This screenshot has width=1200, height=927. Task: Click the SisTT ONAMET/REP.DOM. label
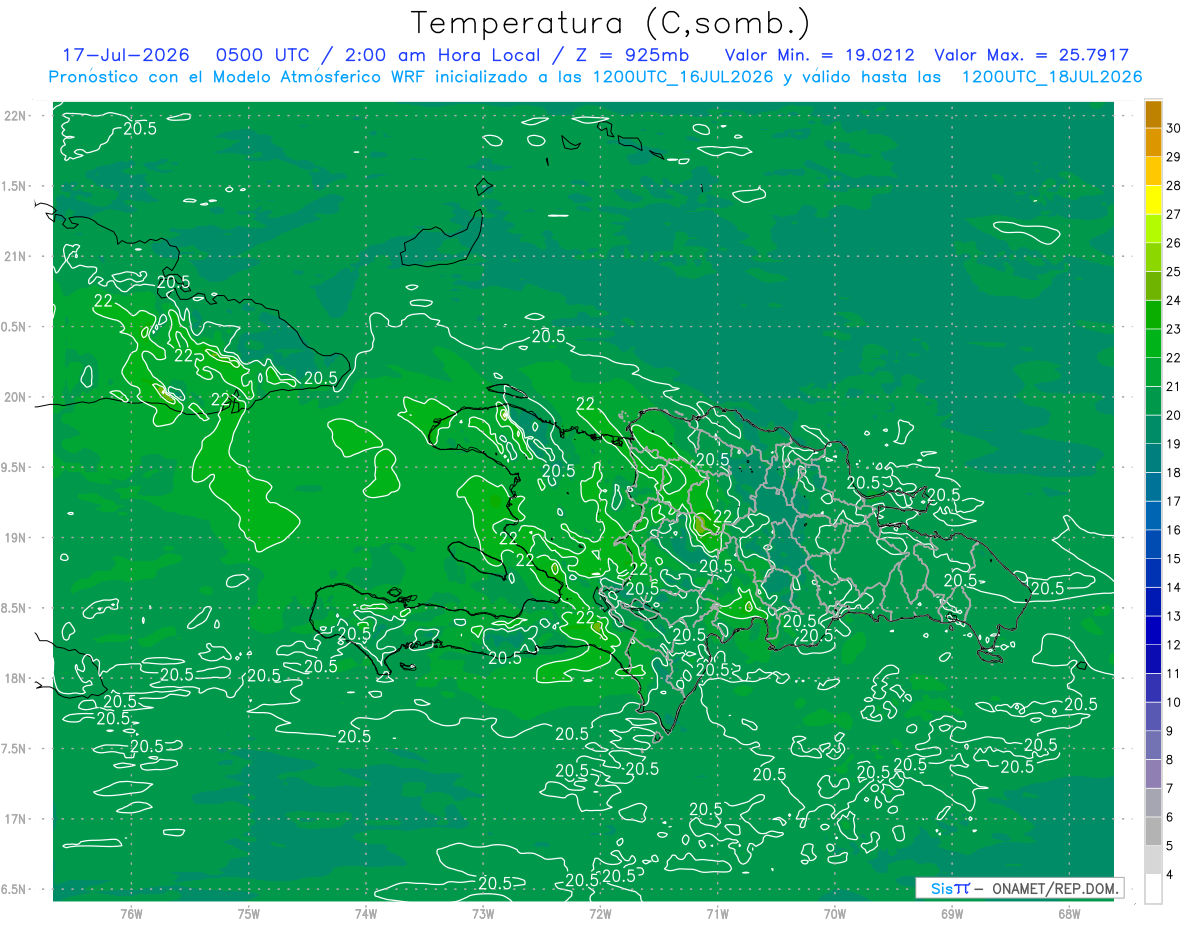tap(1019, 888)
